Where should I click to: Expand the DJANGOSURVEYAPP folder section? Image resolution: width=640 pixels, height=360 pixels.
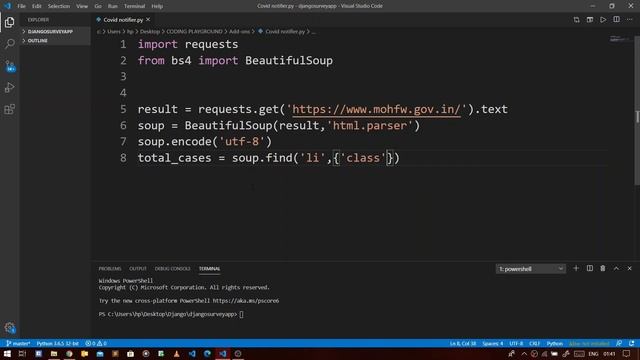[x=50, y=31]
